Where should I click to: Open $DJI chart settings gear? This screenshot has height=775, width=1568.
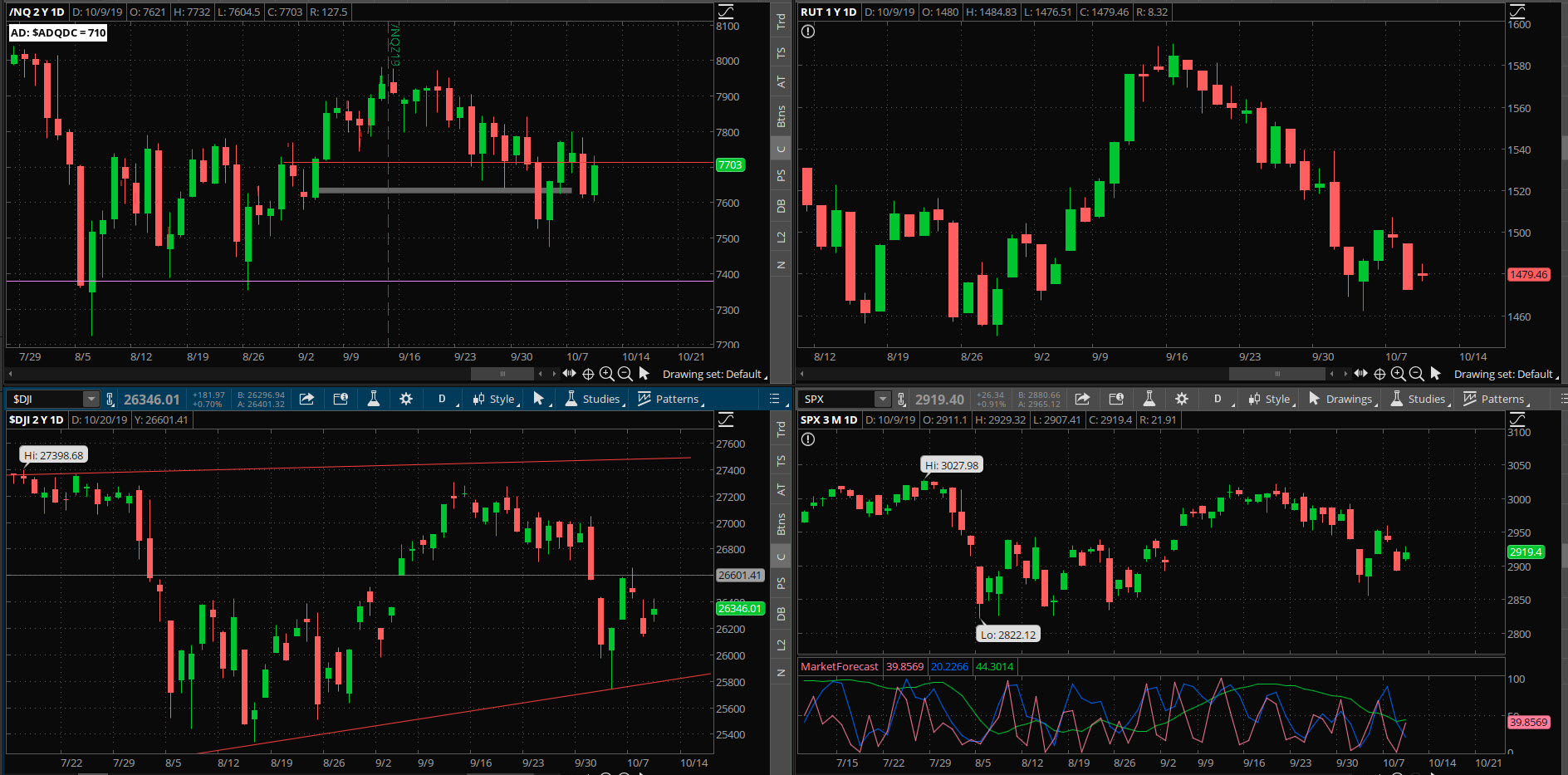406,399
